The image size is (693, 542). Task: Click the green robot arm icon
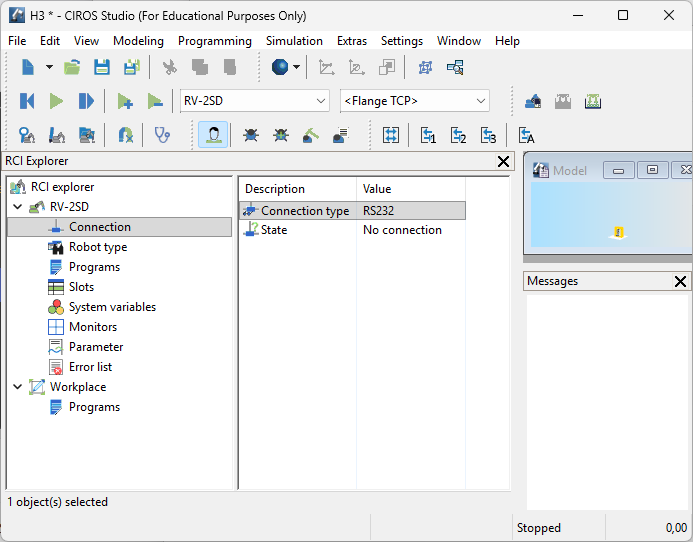pyautogui.click(x=311, y=135)
